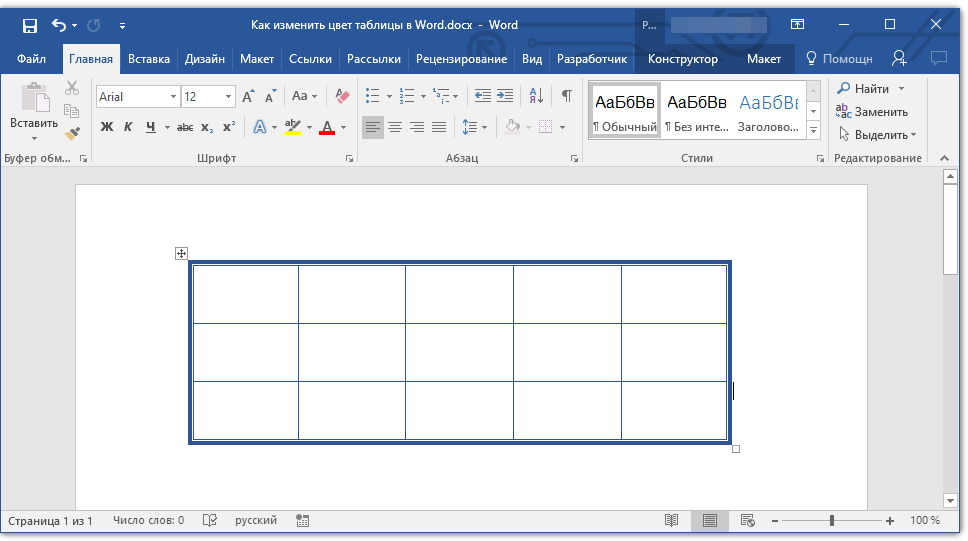This screenshot has height=541, width=968.
Task: Switch to the Вставка tab
Action: tap(149, 59)
